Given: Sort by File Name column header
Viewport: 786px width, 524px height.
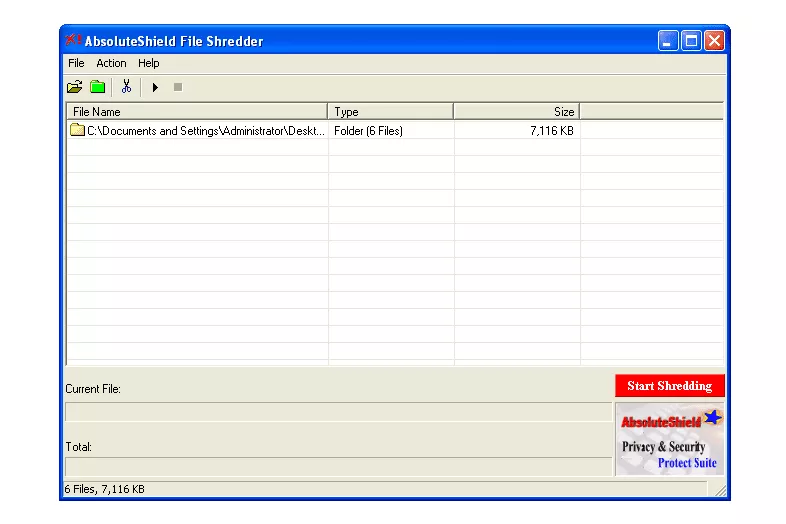Looking at the screenshot, I should coord(197,111).
